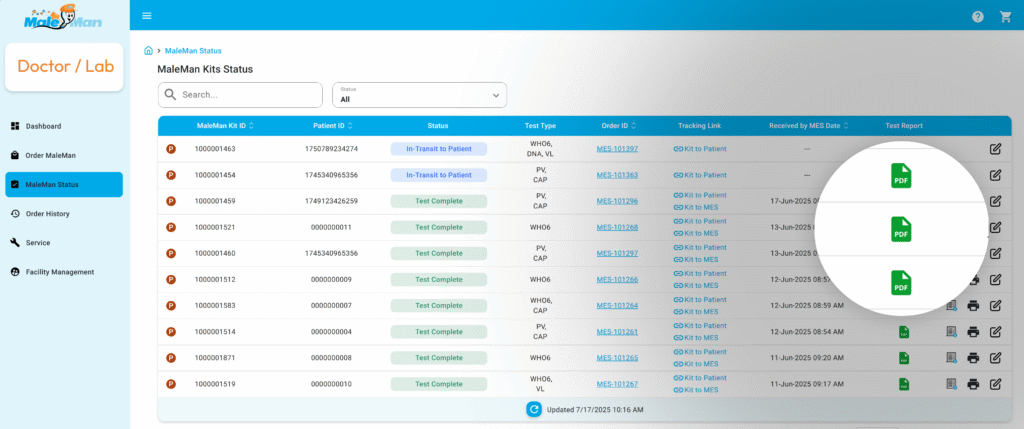Open order link MES-101267
The width and height of the screenshot is (1024, 429).
point(617,384)
